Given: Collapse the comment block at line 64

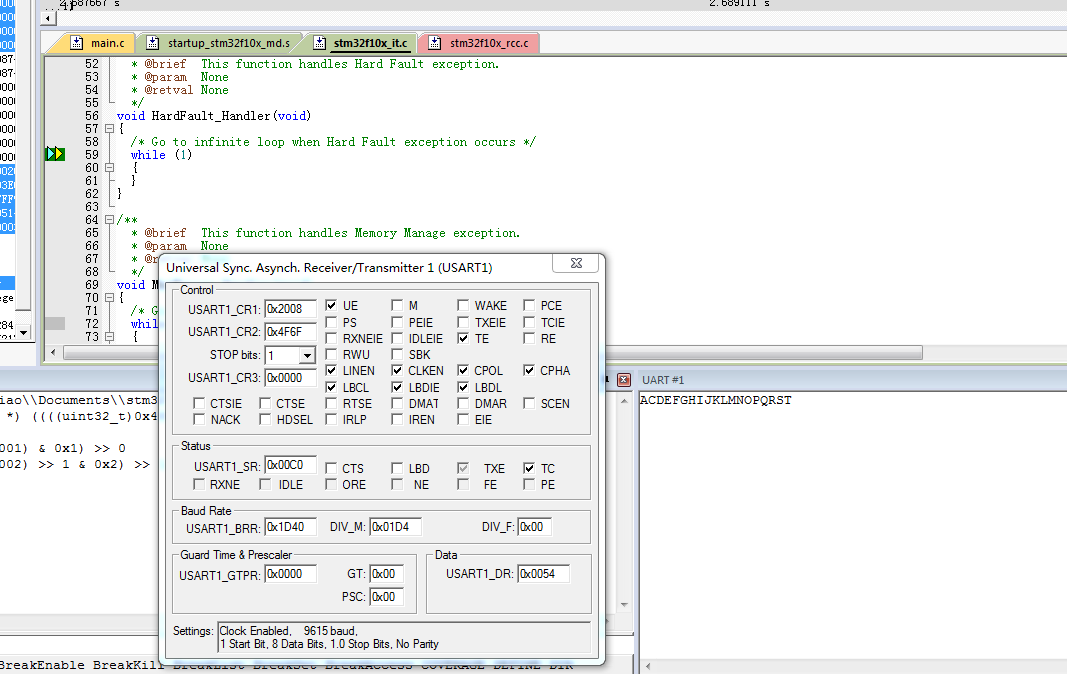Looking at the screenshot, I should [x=109, y=220].
